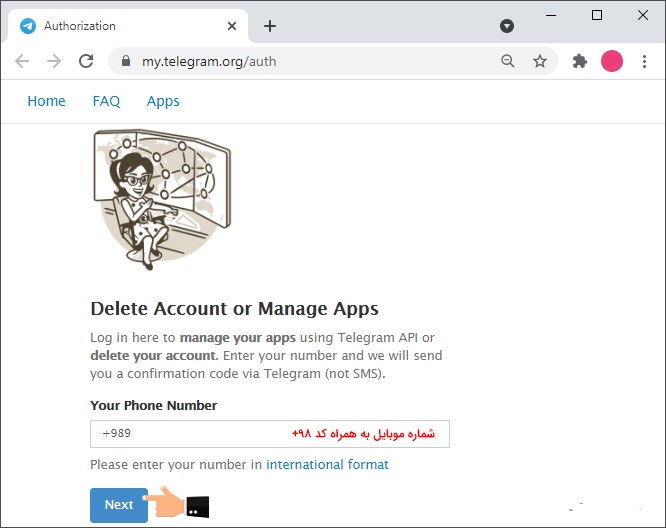Bookmark this page with the star icon
666x528 pixels.
pyautogui.click(x=540, y=61)
